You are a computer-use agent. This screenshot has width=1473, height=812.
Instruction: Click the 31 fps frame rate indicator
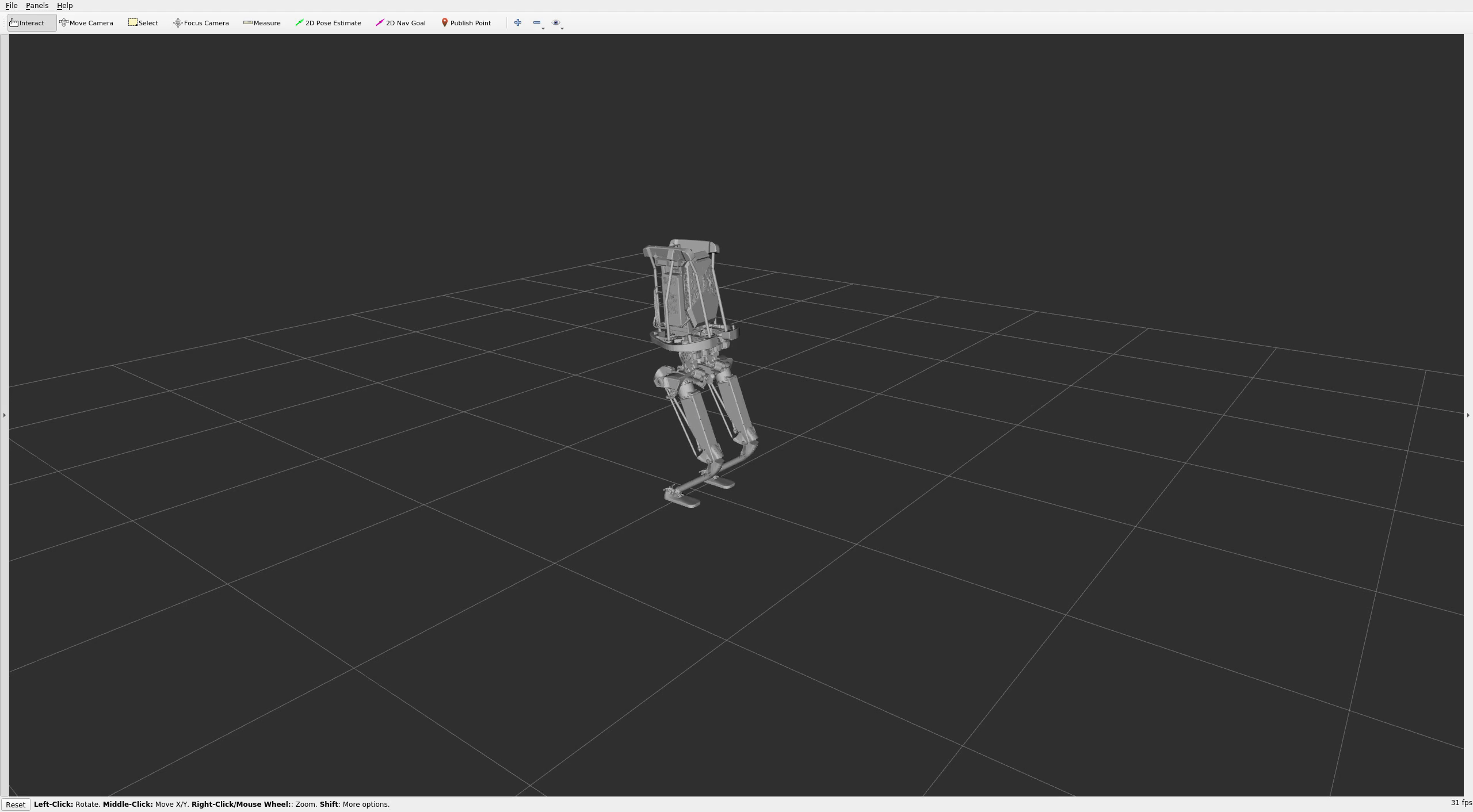(x=1460, y=803)
